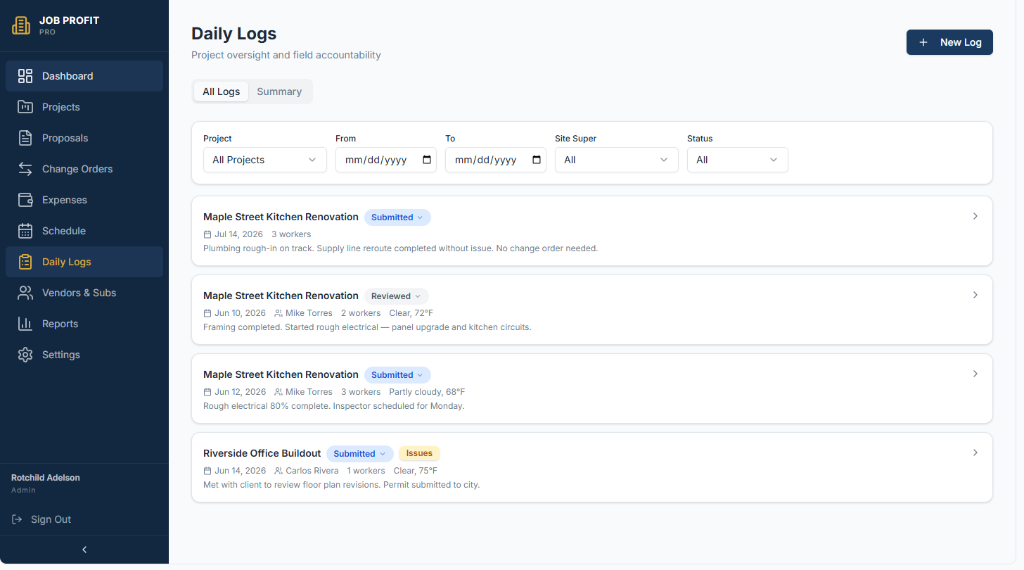Click the "Clear, 75°F" weather text

pos(415,471)
